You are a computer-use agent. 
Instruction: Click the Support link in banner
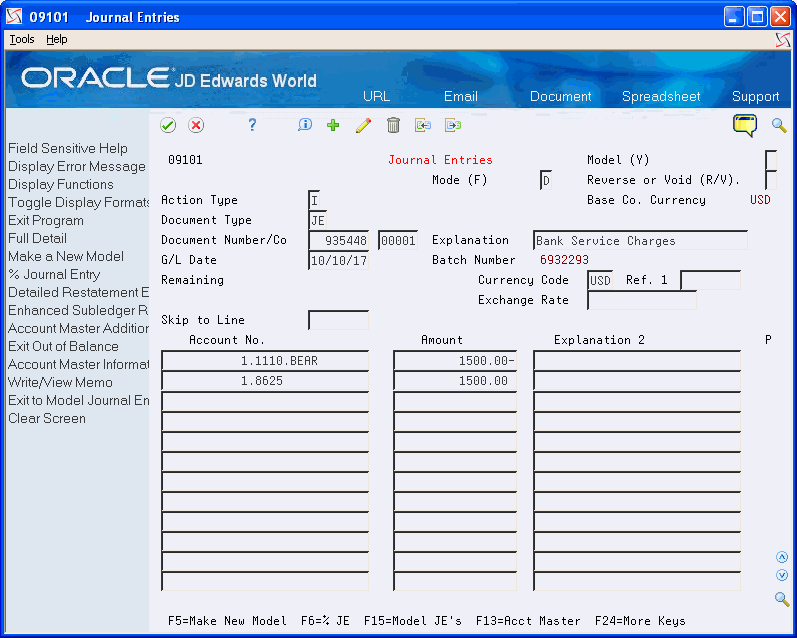[755, 96]
